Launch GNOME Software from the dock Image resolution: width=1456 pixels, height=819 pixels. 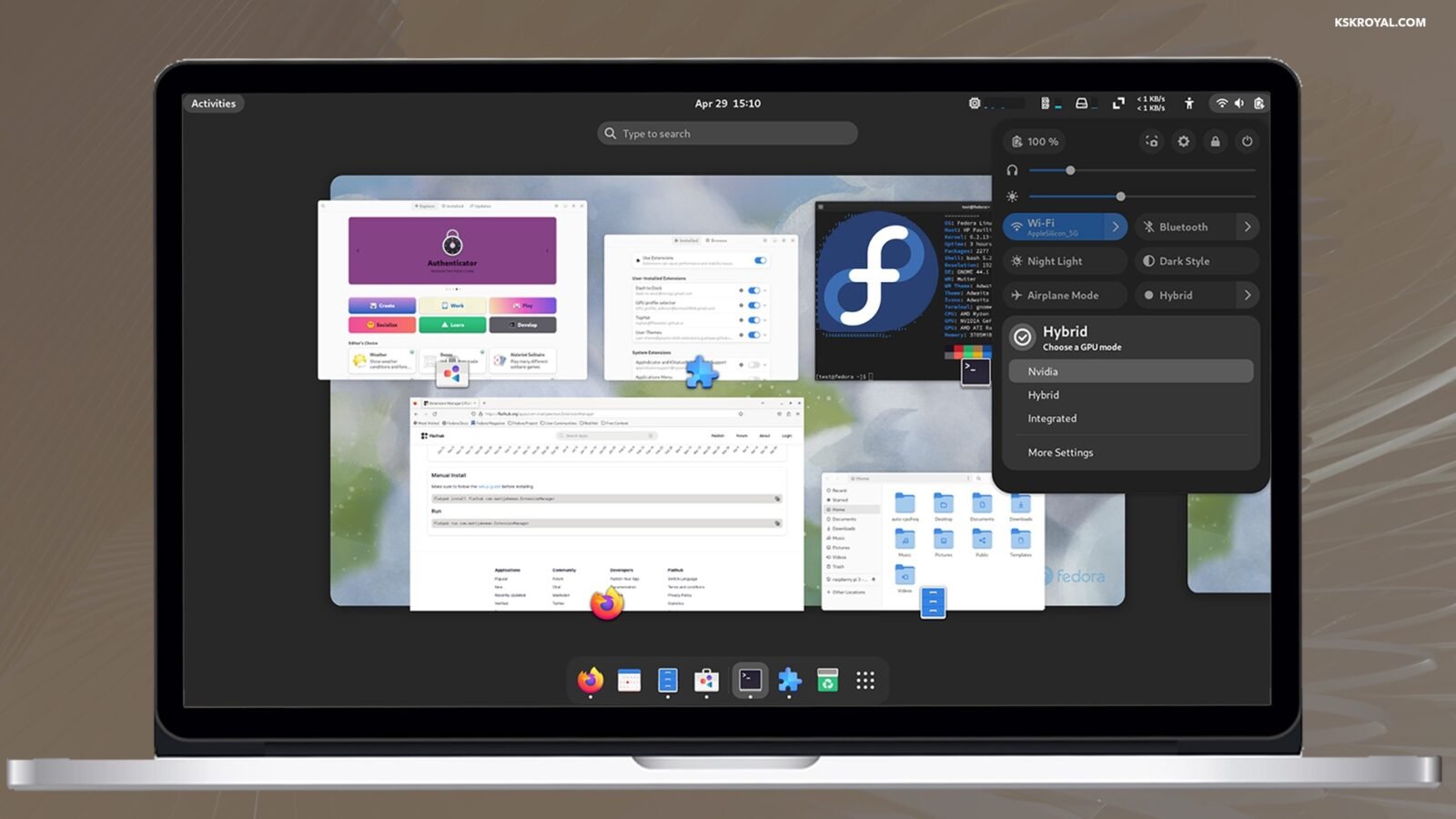point(708,680)
